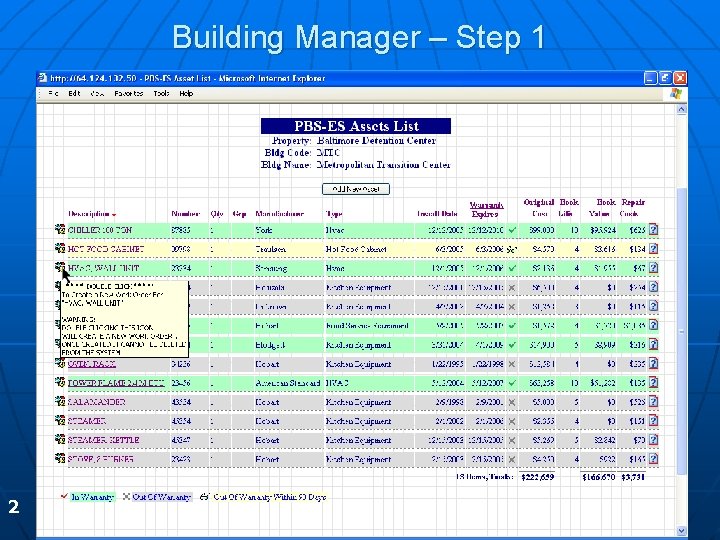This screenshot has width=720, height=540.
Task: Click the vertical scrollbar thumb
Action: (681, 331)
